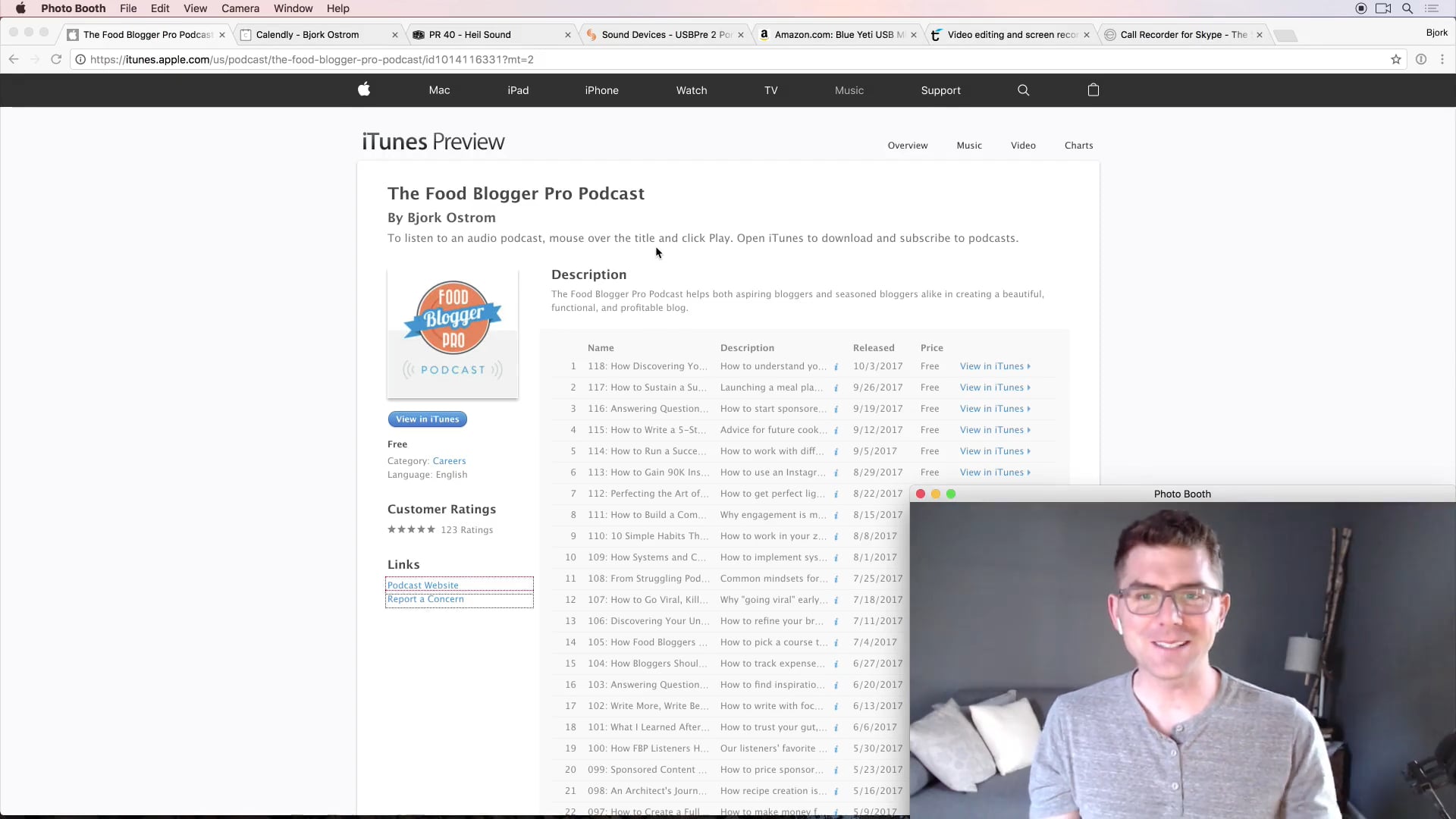This screenshot has width=1456, height=819.
Task: Click the site info icon in address bar
Action: point(80,59)
